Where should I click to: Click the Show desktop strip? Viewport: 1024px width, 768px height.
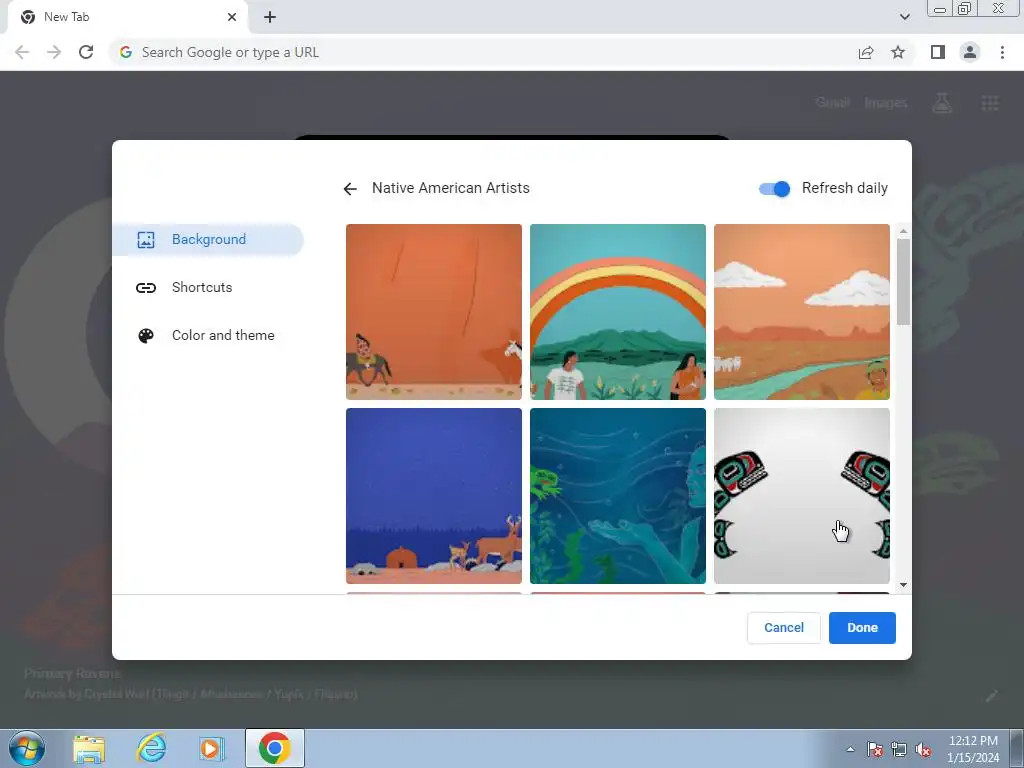1017,748
